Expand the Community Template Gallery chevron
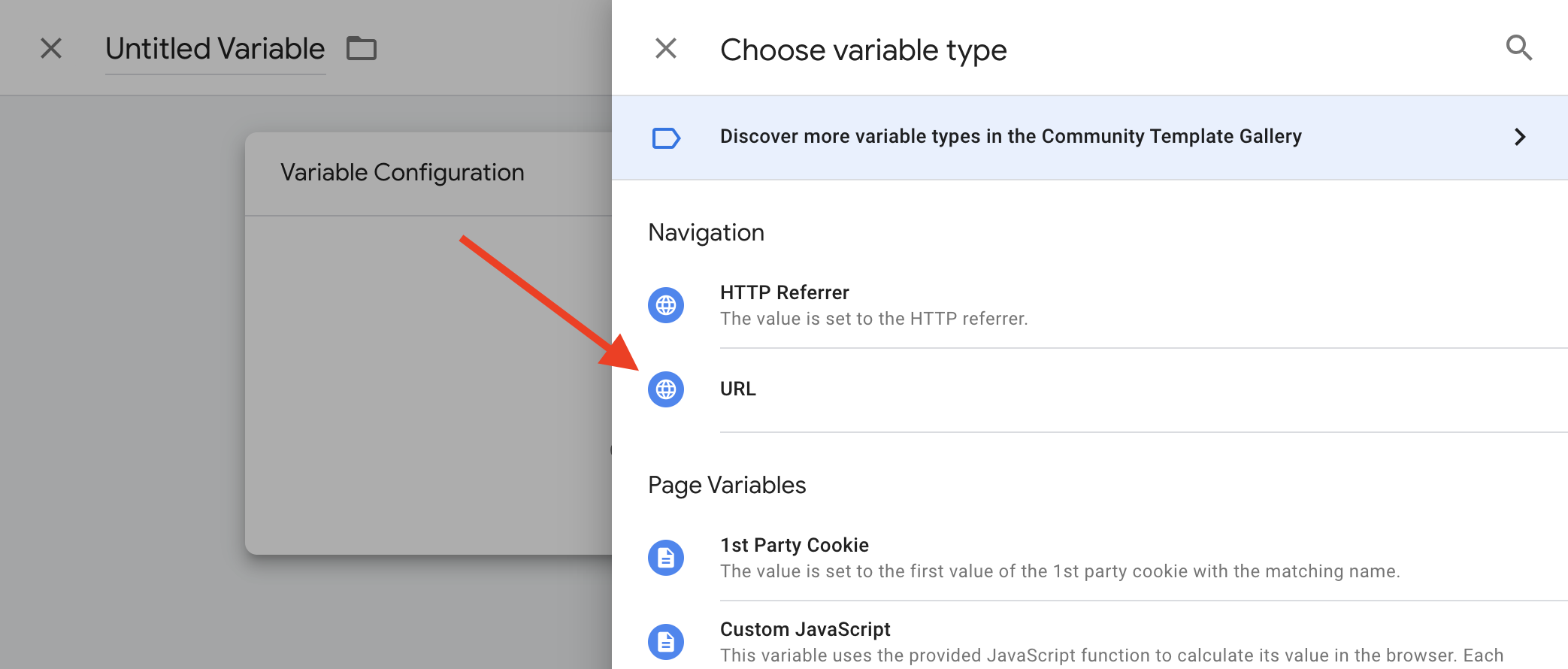Viewport: 1568px width, 669px height. [1520, 137]
